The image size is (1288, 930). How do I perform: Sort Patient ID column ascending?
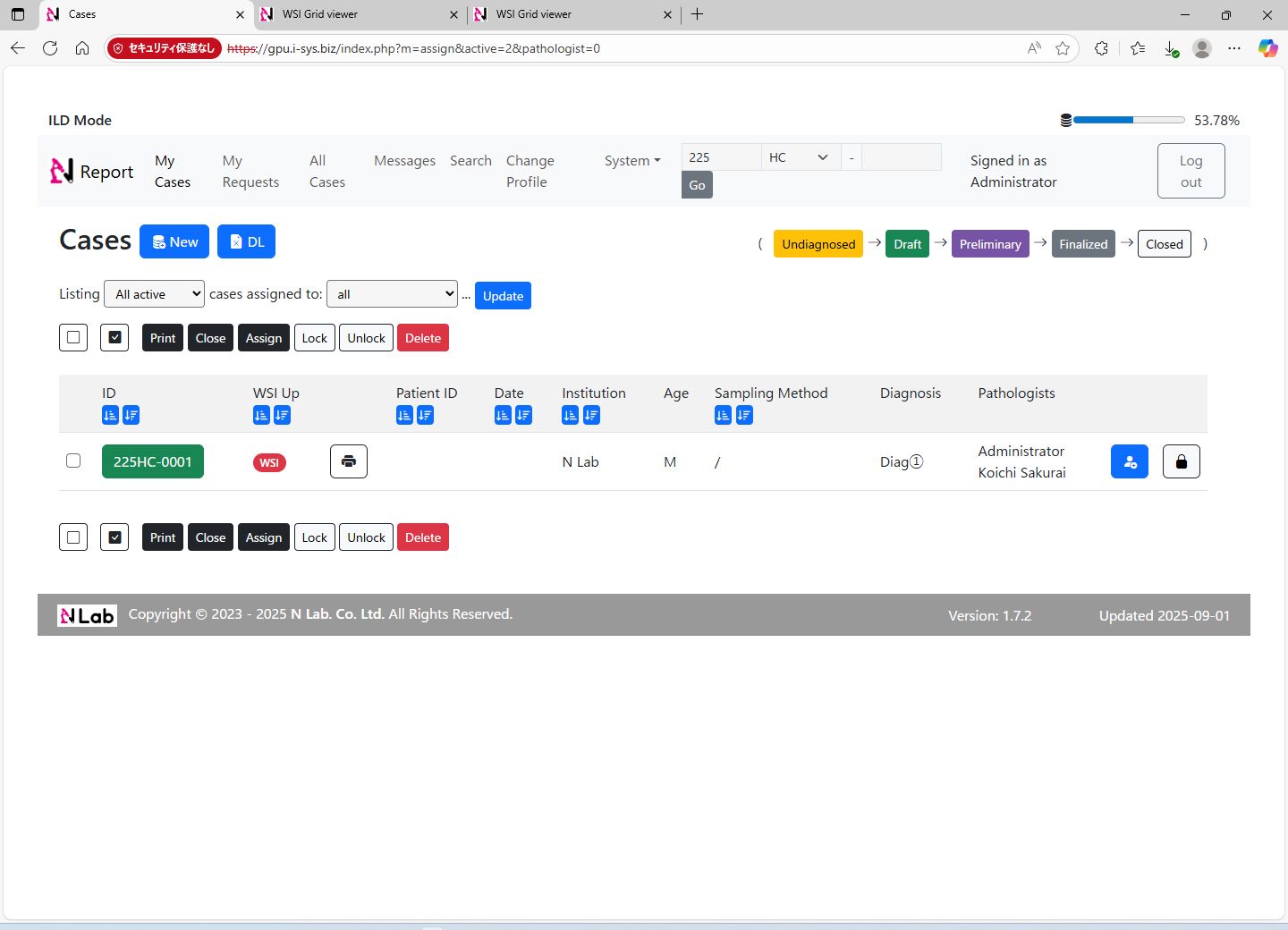point(404,415)
